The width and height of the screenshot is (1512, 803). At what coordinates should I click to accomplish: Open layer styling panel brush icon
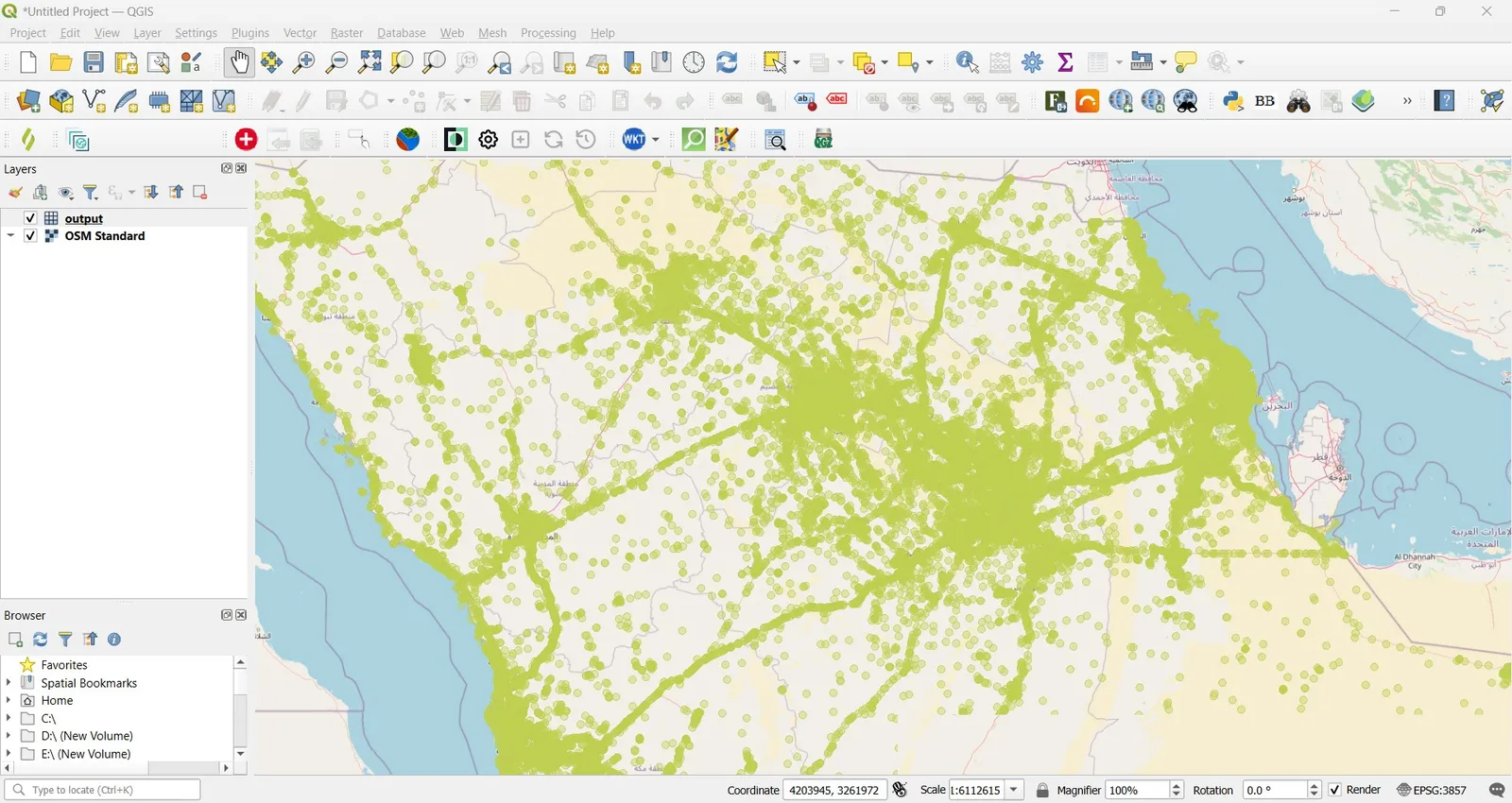[x=15, y=193]
